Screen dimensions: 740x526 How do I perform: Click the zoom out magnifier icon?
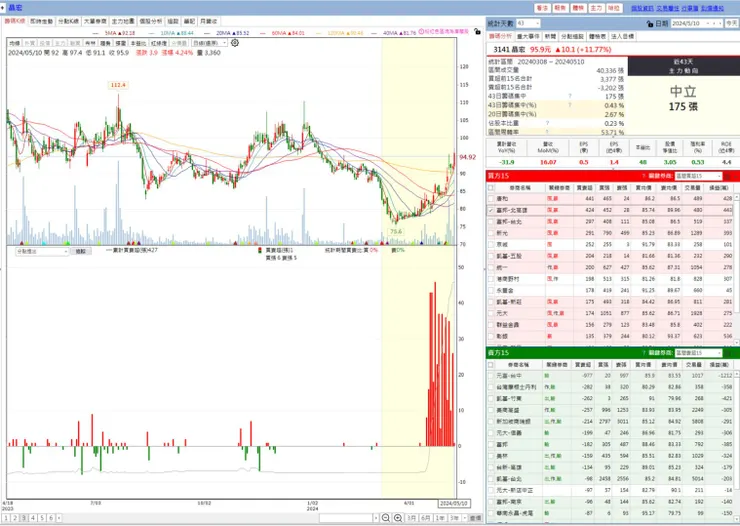[x=386, y=518]
